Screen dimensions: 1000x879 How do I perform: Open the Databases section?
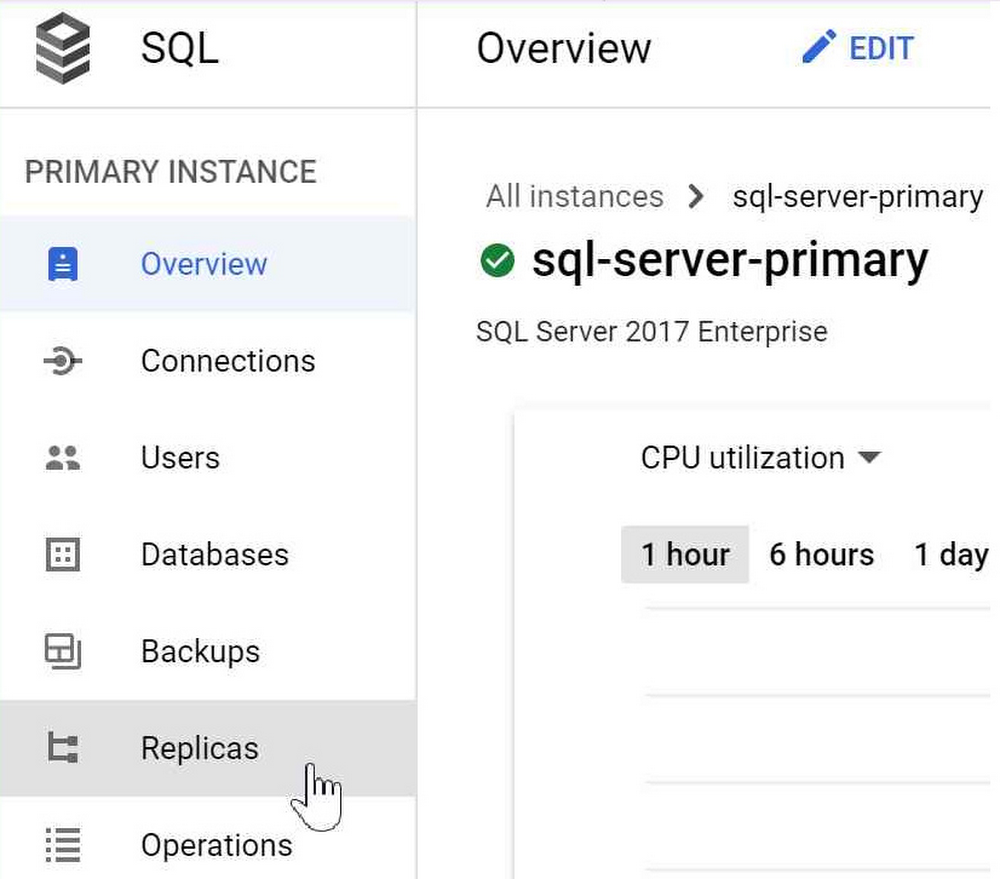[x=208, y=554]
